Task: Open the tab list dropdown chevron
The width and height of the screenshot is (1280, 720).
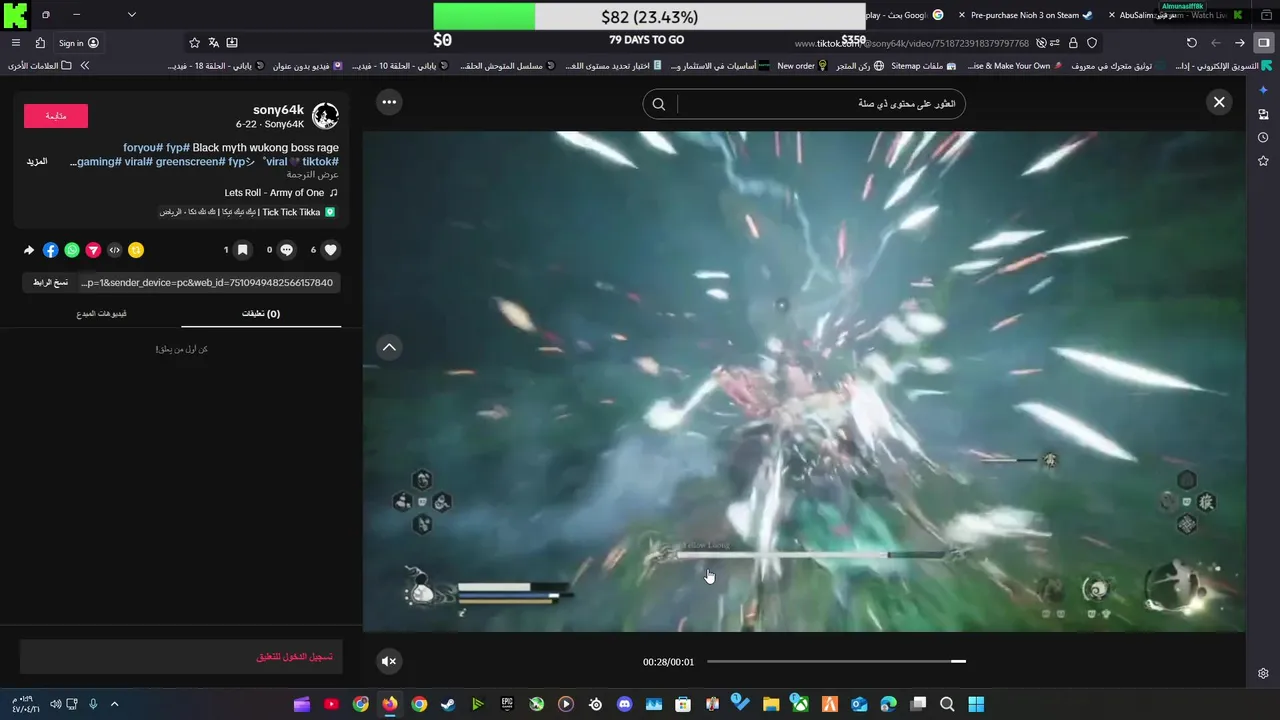Action: click(x=131, y=15)
